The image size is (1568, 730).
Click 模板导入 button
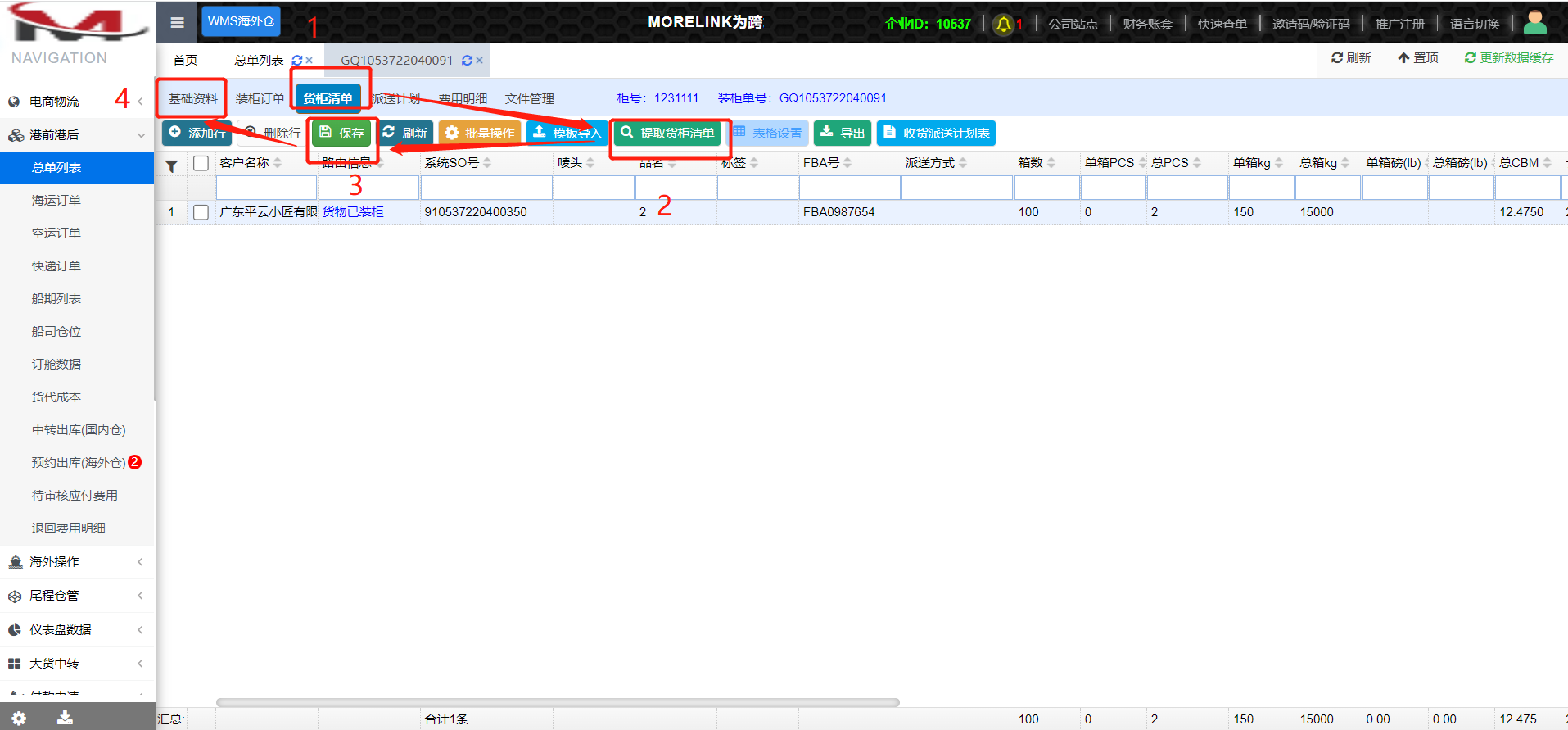coord(567,133)
